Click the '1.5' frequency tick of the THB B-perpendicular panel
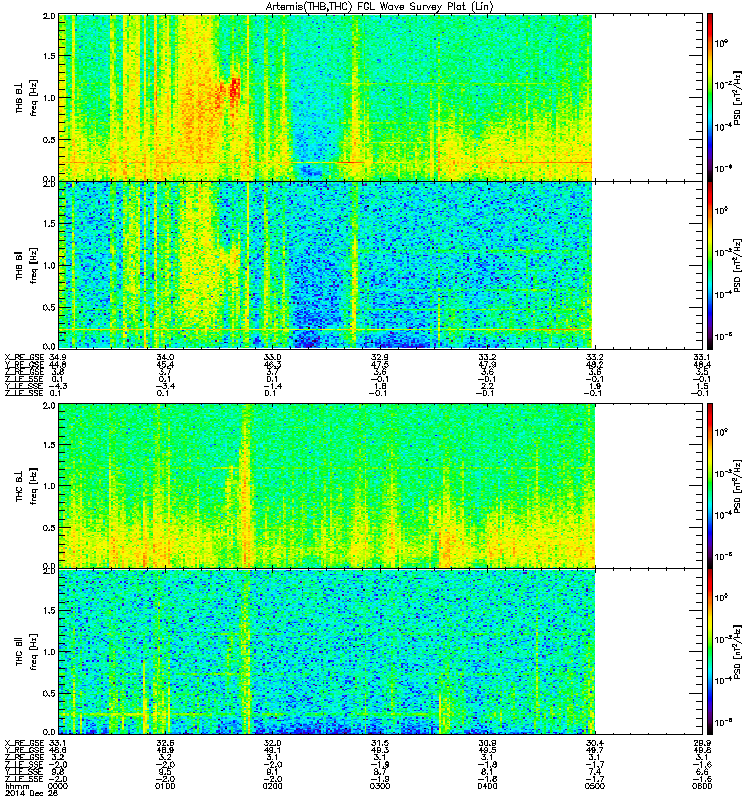 pyautogui.click(x=49, y=56)
